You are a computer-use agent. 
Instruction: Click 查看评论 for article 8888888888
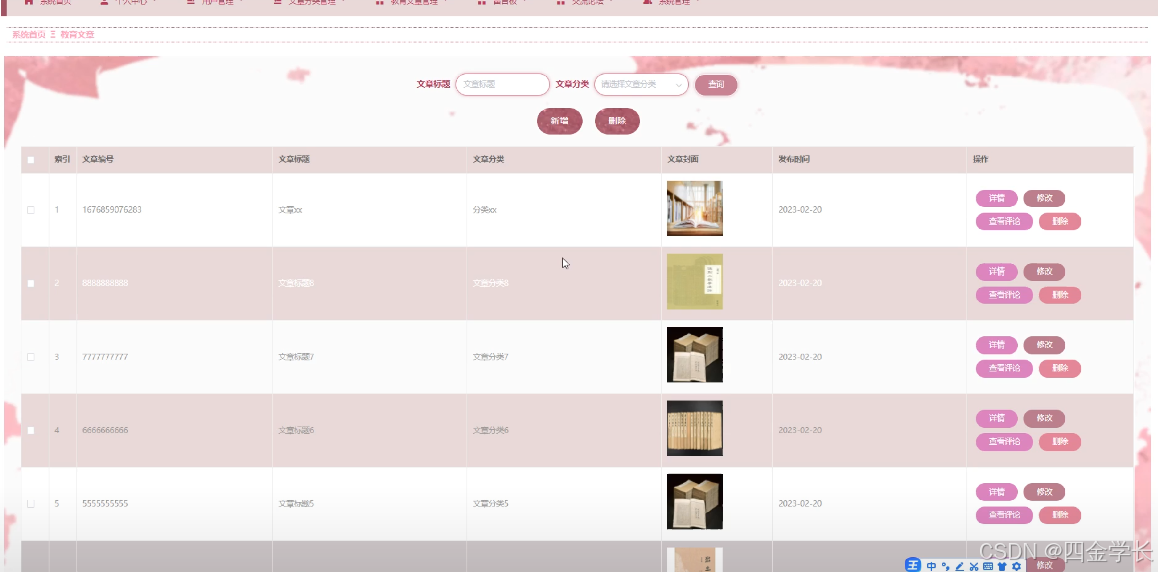click(x=1004, y=295)
